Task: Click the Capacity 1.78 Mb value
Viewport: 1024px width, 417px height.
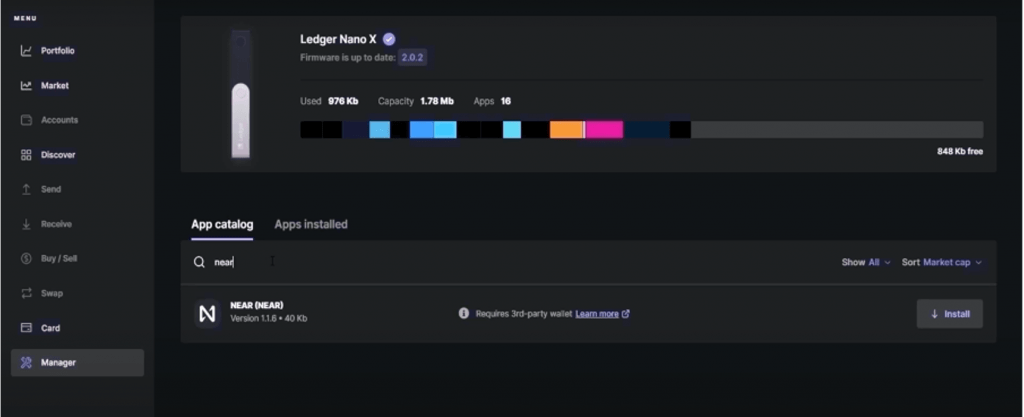Action: click(437, 101)
